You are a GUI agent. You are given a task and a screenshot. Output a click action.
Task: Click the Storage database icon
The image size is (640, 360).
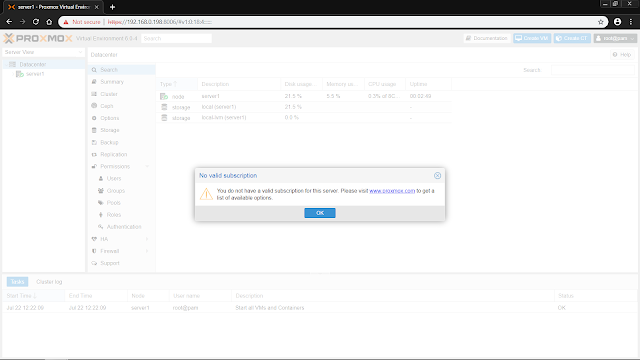(94, 130)
